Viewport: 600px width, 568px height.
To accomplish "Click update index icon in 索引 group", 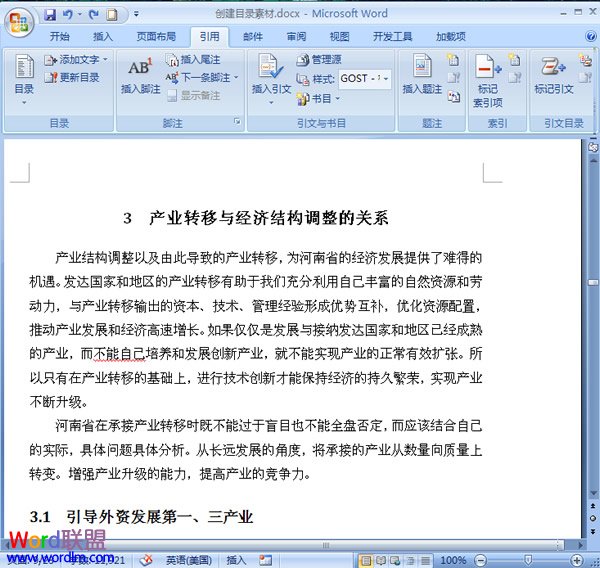I will click(x=514, y=78).
